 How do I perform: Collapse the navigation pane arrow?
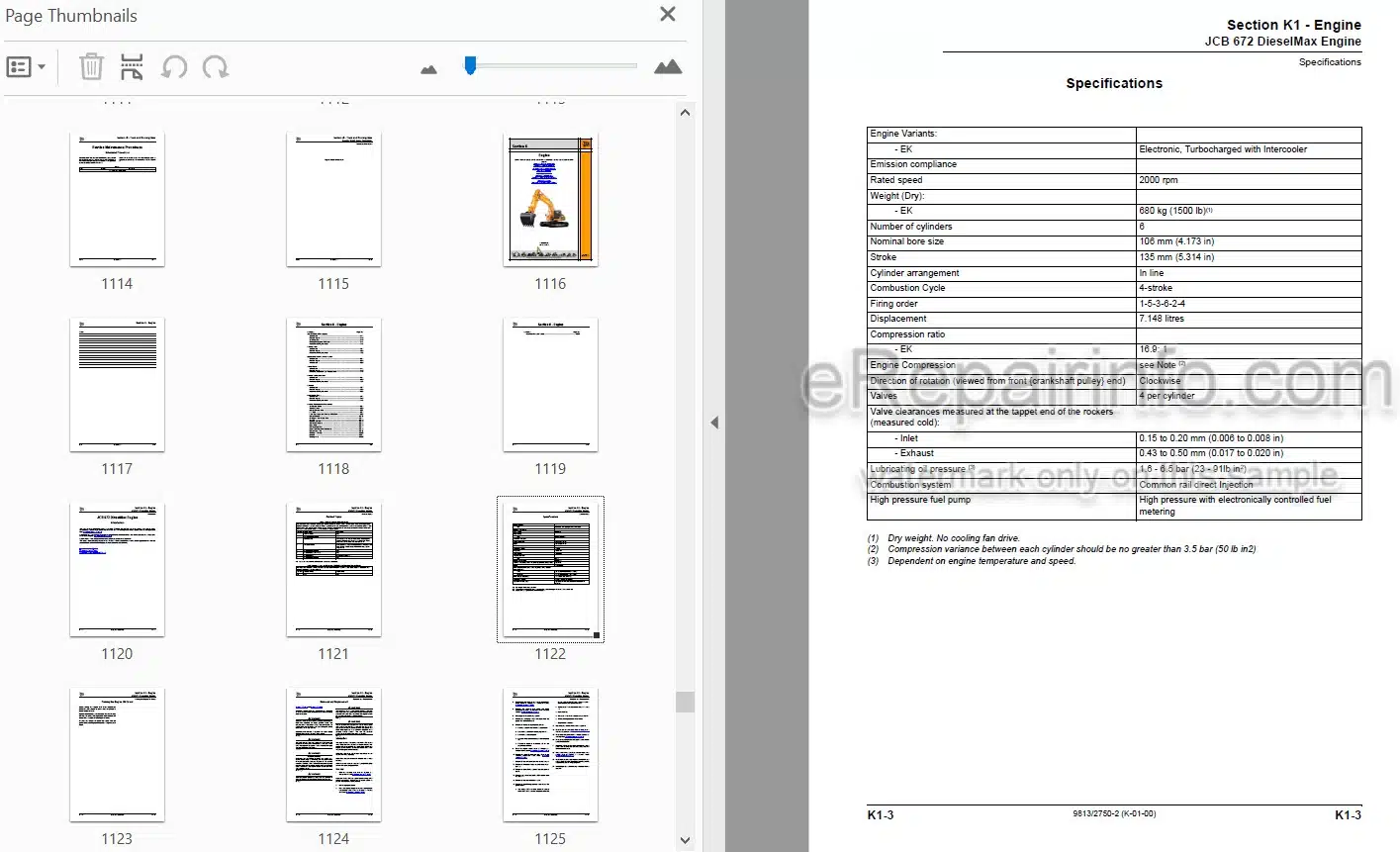[714, 423]
